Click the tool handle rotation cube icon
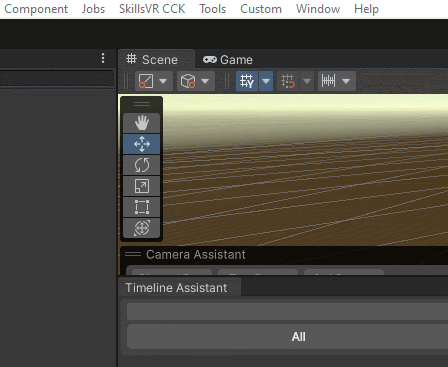 [188, 81]
